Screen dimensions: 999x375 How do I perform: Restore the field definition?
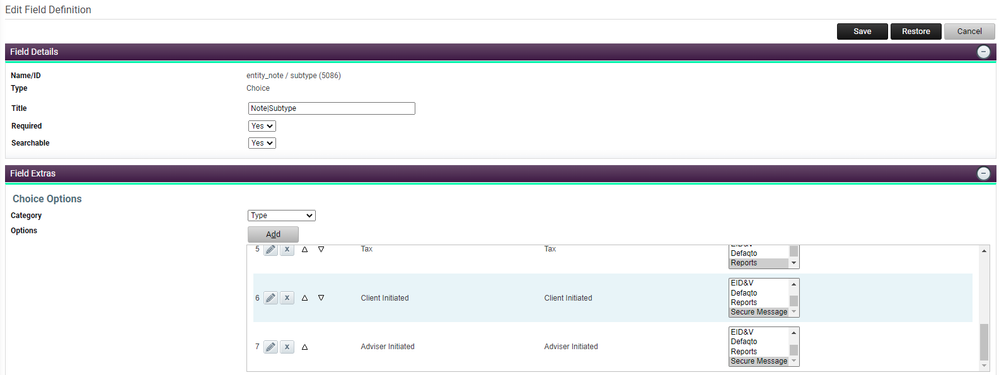coord(916,32)
